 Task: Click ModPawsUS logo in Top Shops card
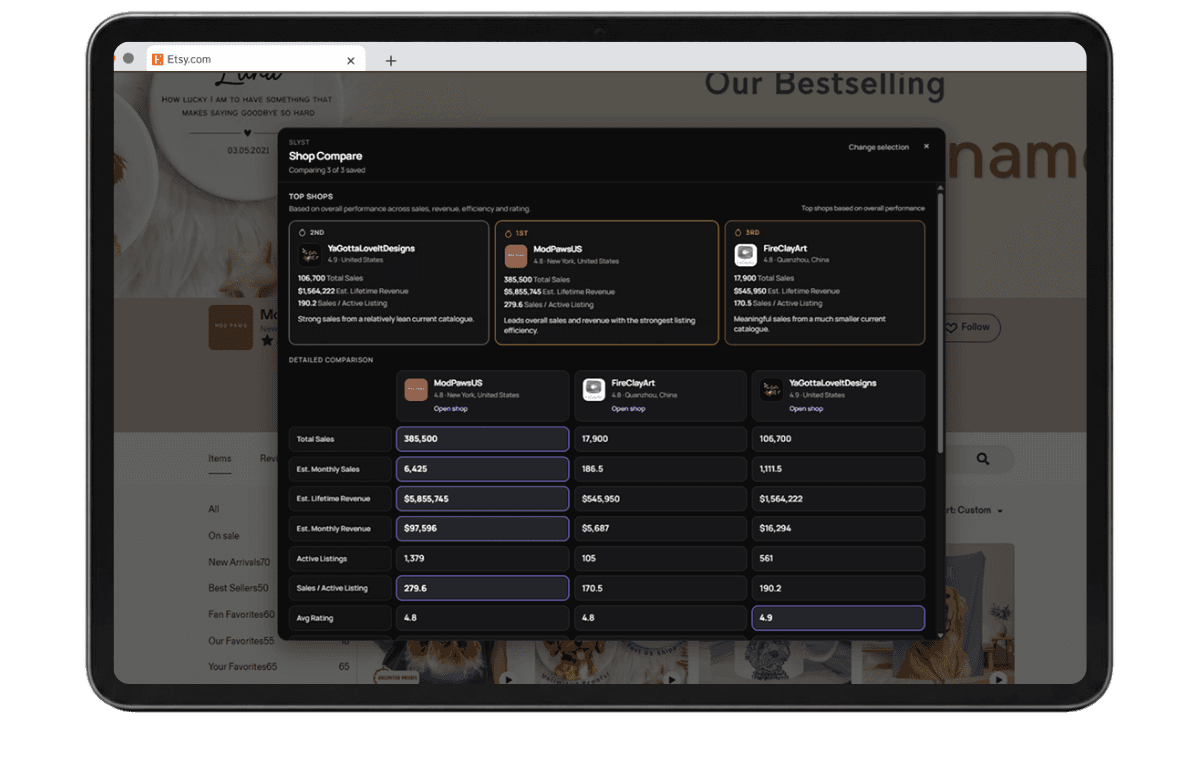point(515,254)
